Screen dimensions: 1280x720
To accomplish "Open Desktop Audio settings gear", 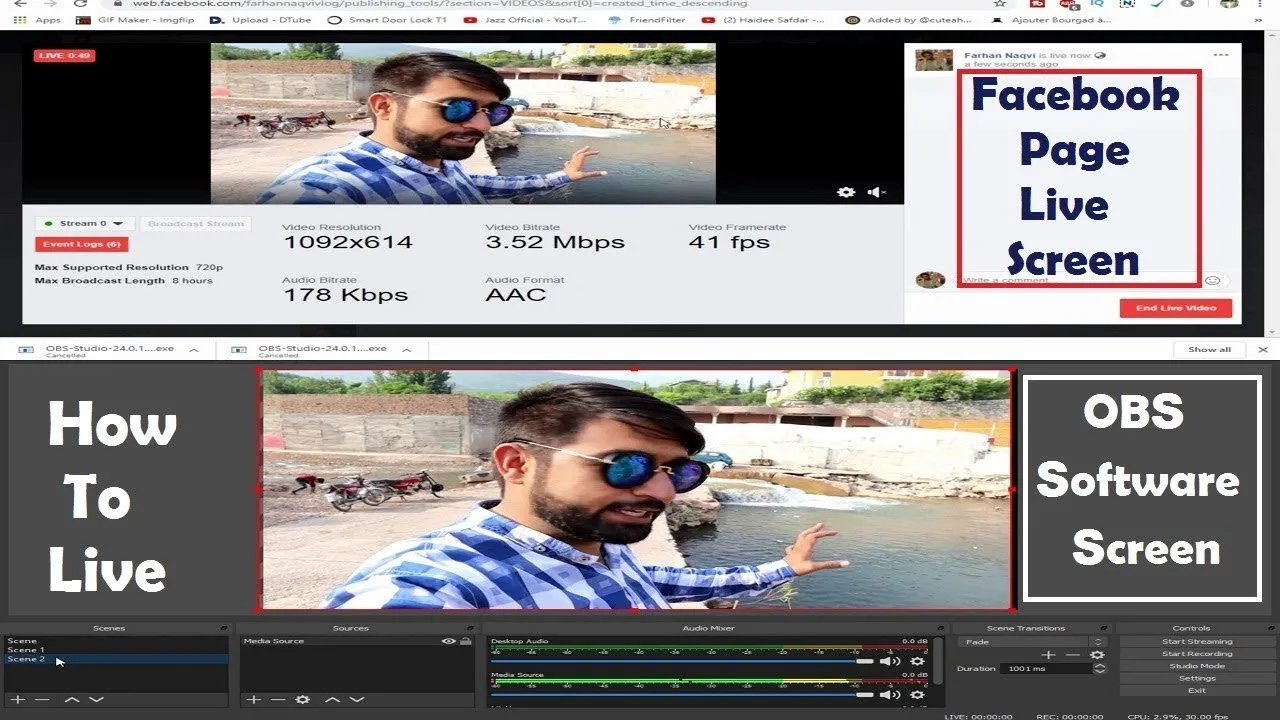I will click(x=916, y=661).
